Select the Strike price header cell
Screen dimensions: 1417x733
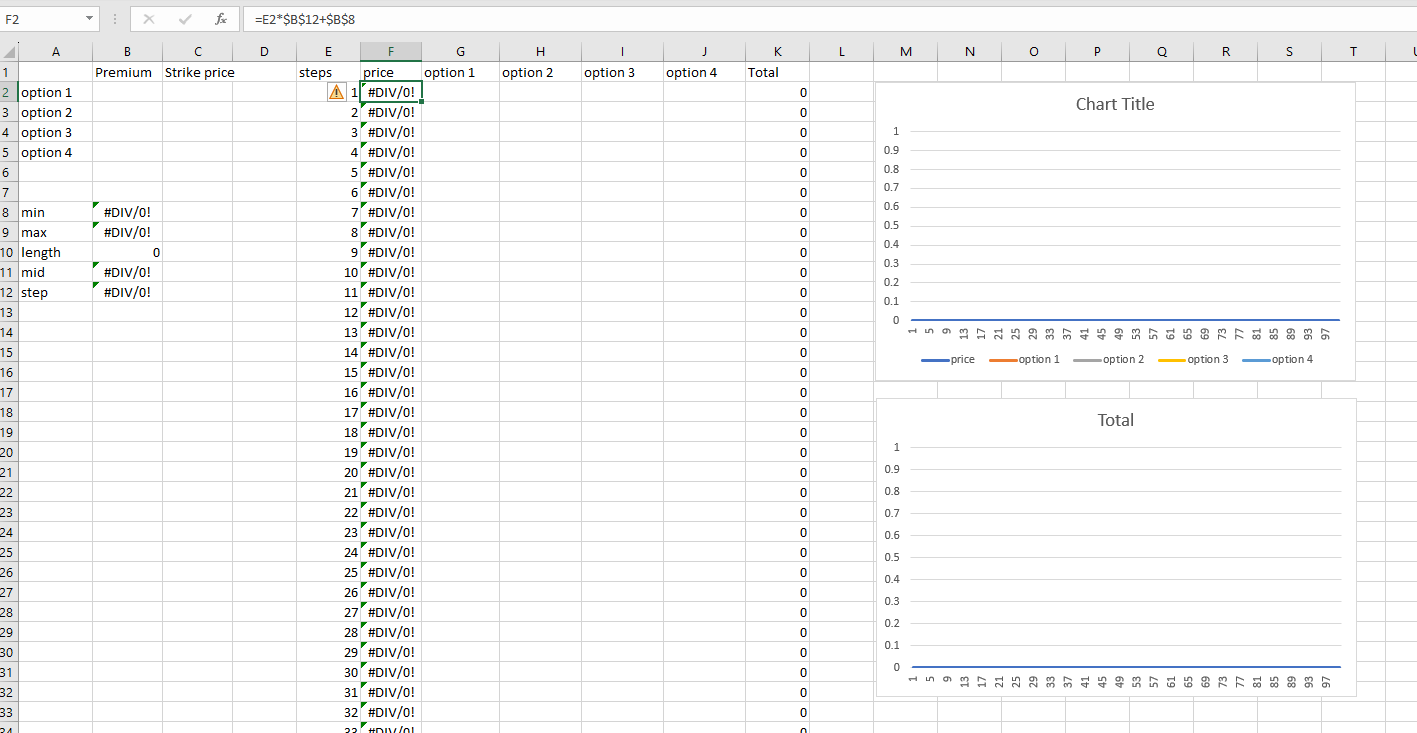[197, 71]
